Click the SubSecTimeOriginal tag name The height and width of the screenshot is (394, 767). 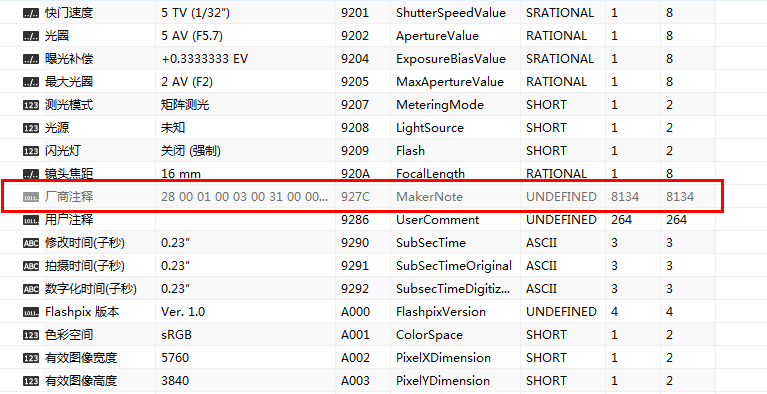pos(454,266)
